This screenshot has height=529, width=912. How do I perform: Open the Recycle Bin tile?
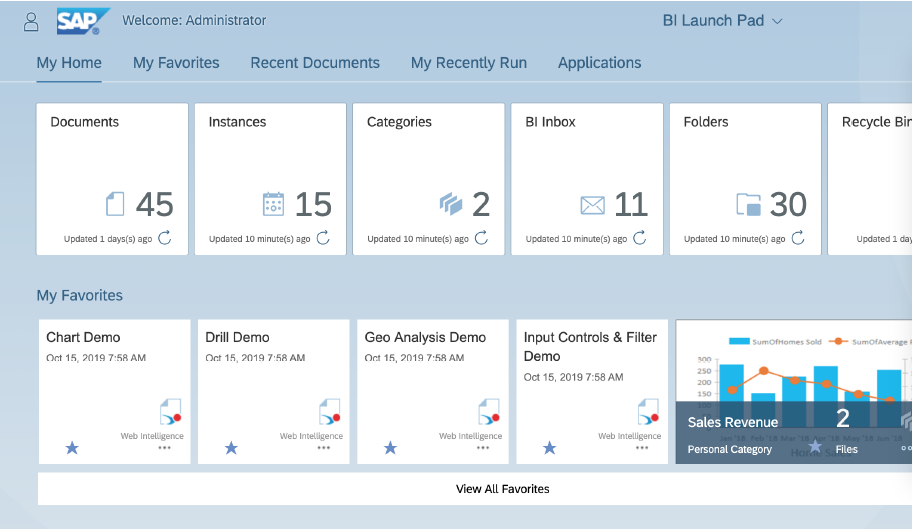pyautogui.click(x=870, y=179)
